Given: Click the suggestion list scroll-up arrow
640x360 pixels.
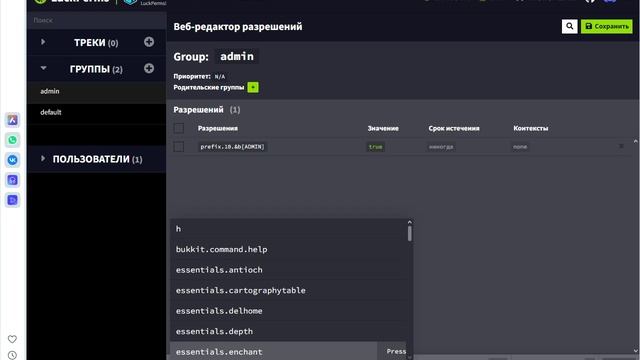Looking at the screenshot, I should pyautogui.click(x=409, y=222).
